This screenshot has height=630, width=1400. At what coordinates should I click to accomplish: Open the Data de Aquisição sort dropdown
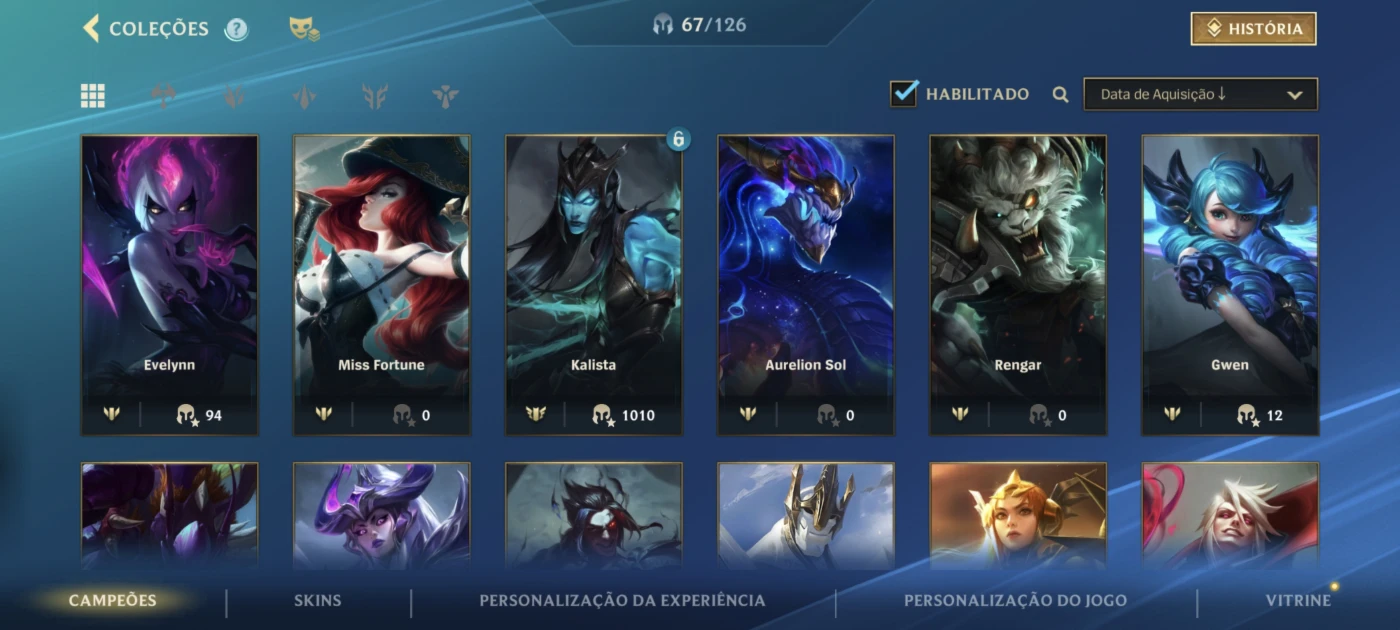pyautogui.click(x=1200, y=95)
